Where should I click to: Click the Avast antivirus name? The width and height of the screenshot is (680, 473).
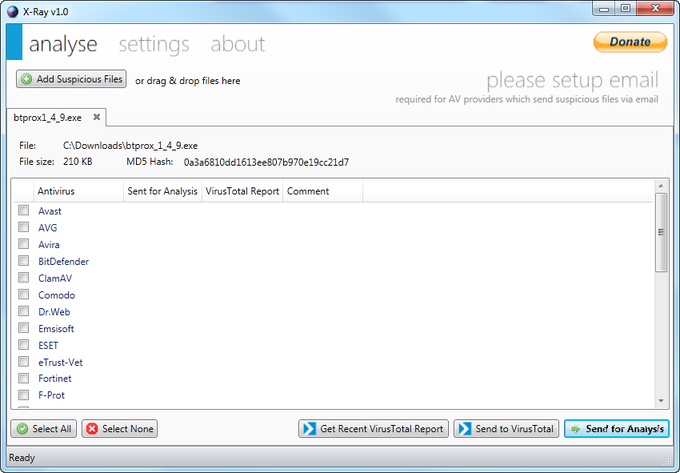(x=50, y=211)
